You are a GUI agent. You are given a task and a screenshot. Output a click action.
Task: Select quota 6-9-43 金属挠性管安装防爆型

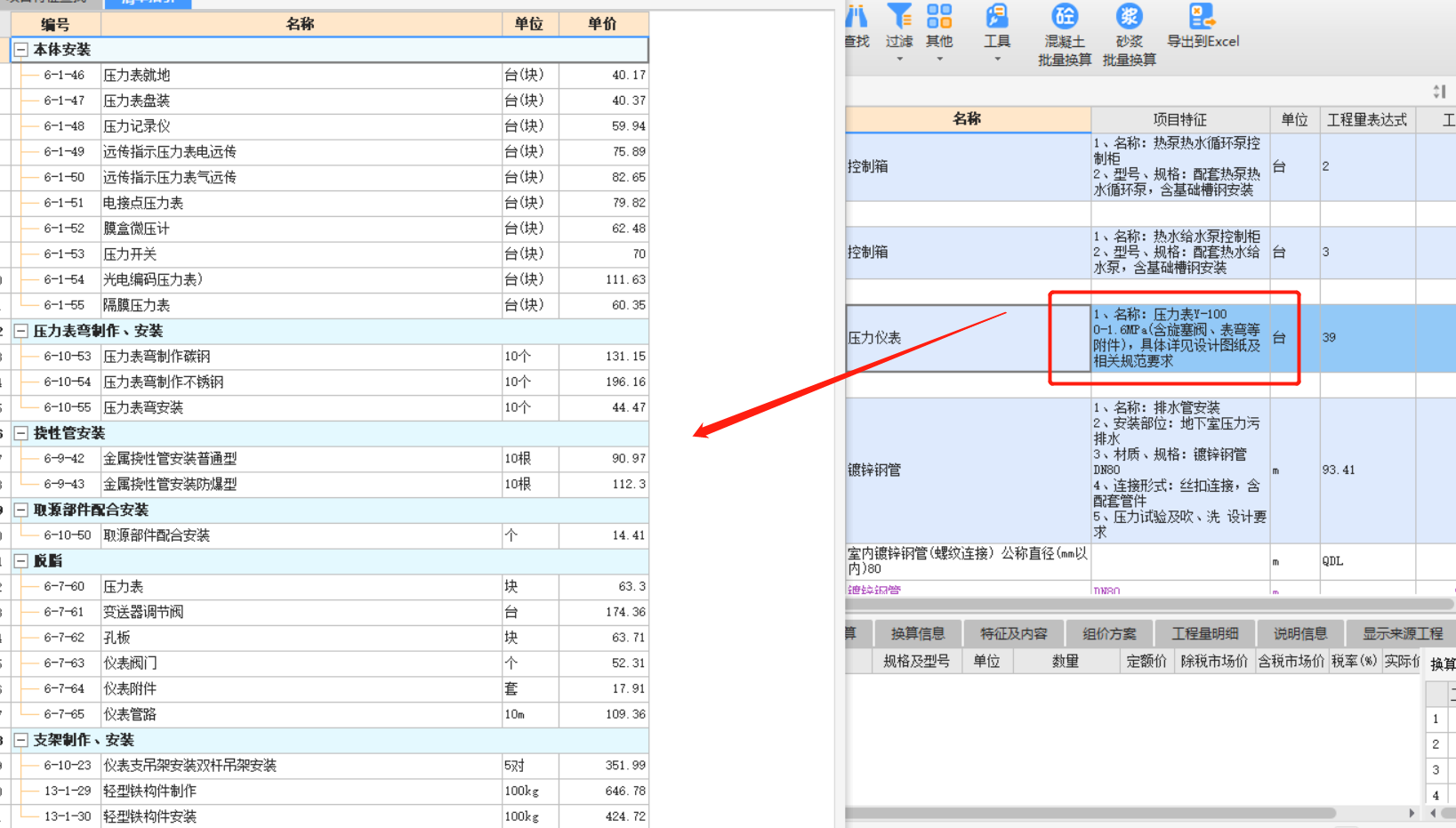pos(329,485)
